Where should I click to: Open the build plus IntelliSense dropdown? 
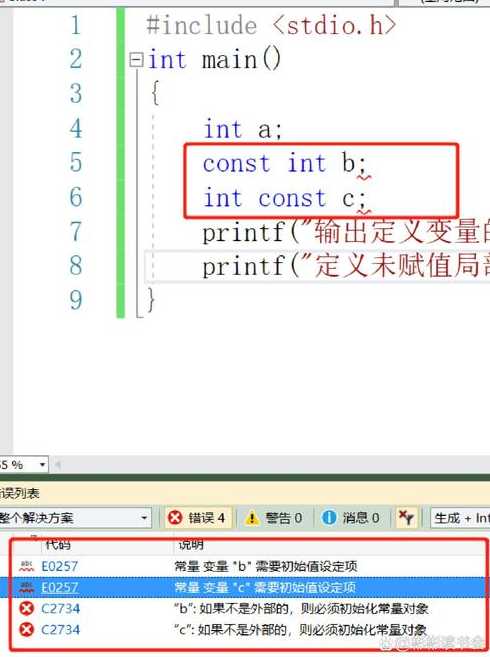point(460,518)
